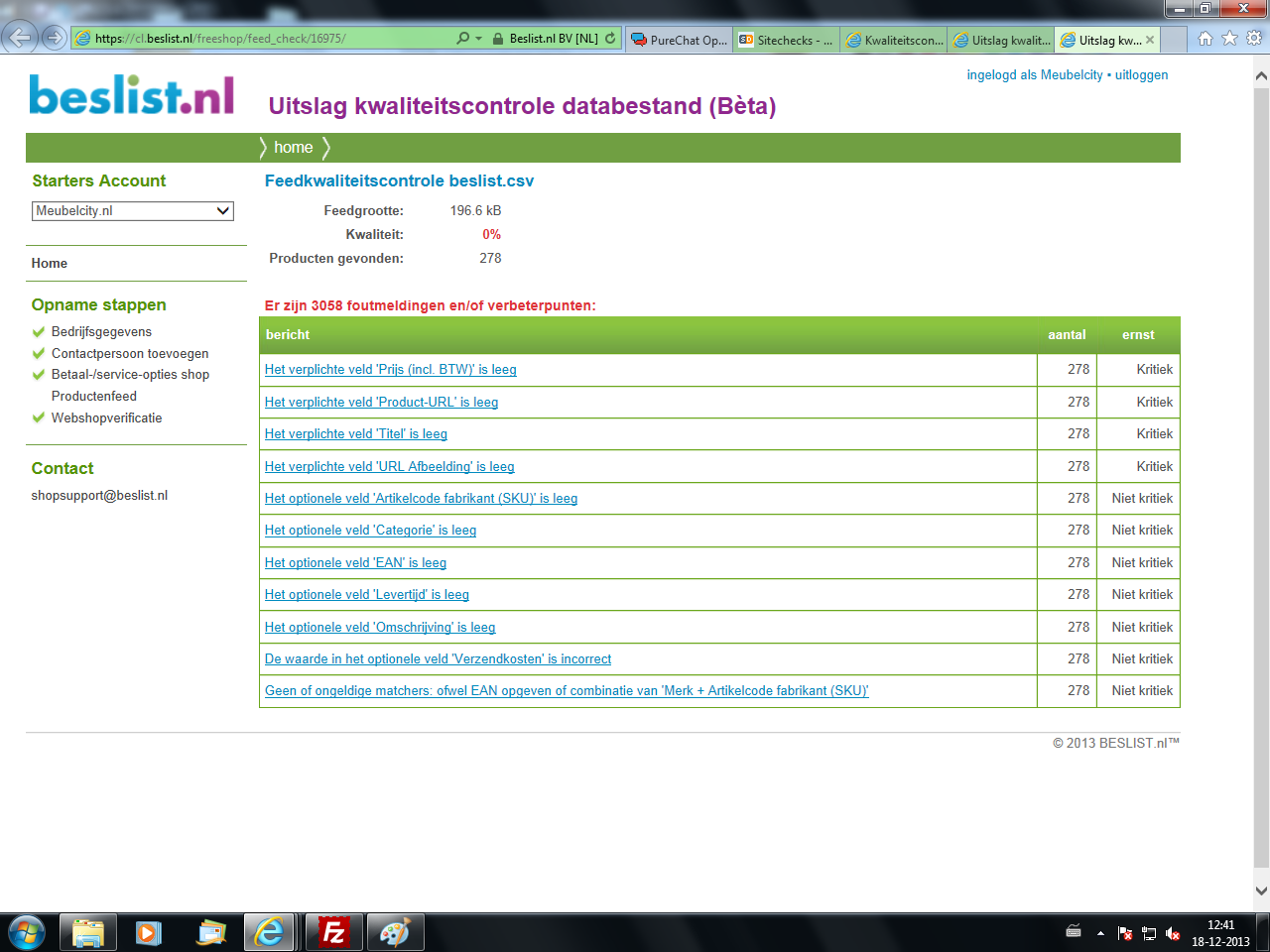Refresh the page using the reload icon
1270x952 pixels.
click(x=610, y=39)
